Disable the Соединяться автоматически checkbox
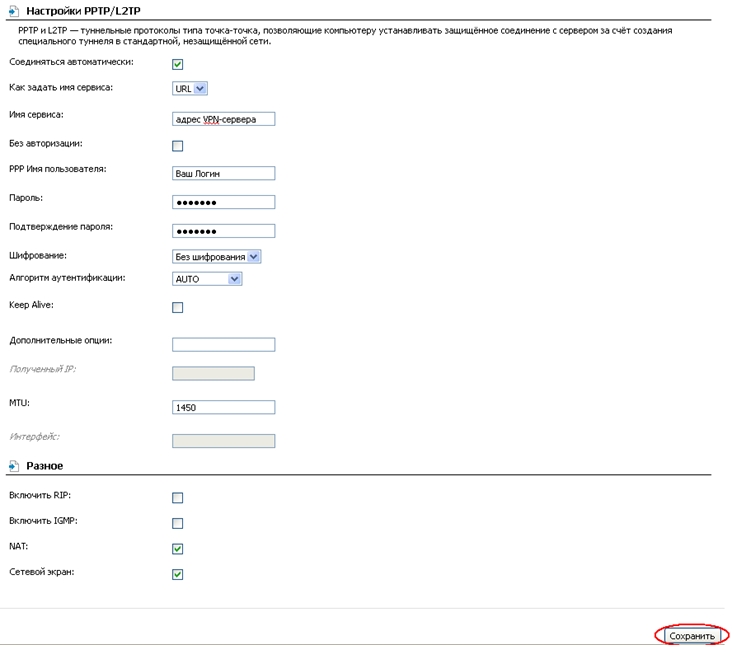This screenshot has width=732, height=653. click(178, 64)
